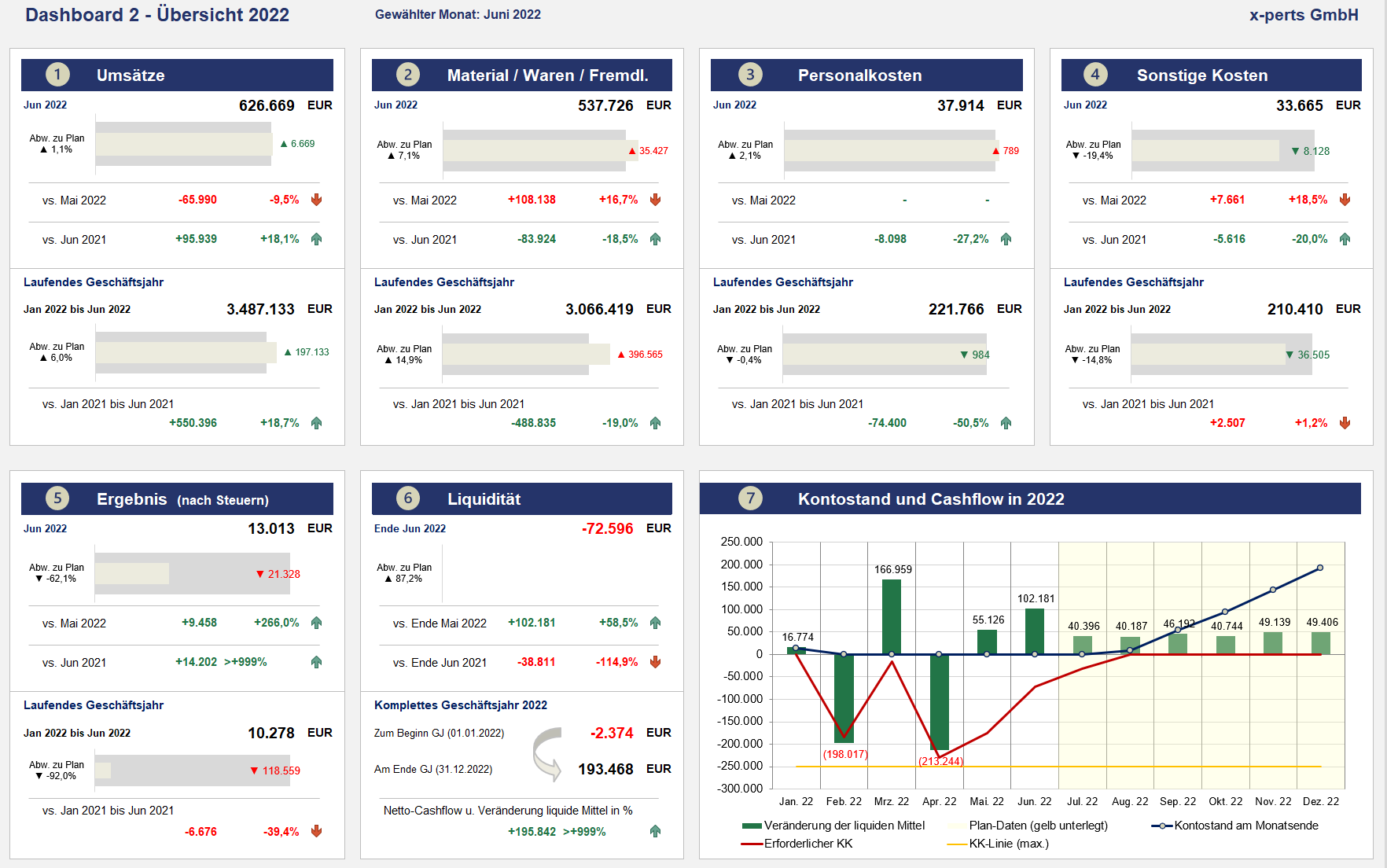Select the year-end balance 193.468
Viewport: 1387px width, 868px height.
[605, 769]
